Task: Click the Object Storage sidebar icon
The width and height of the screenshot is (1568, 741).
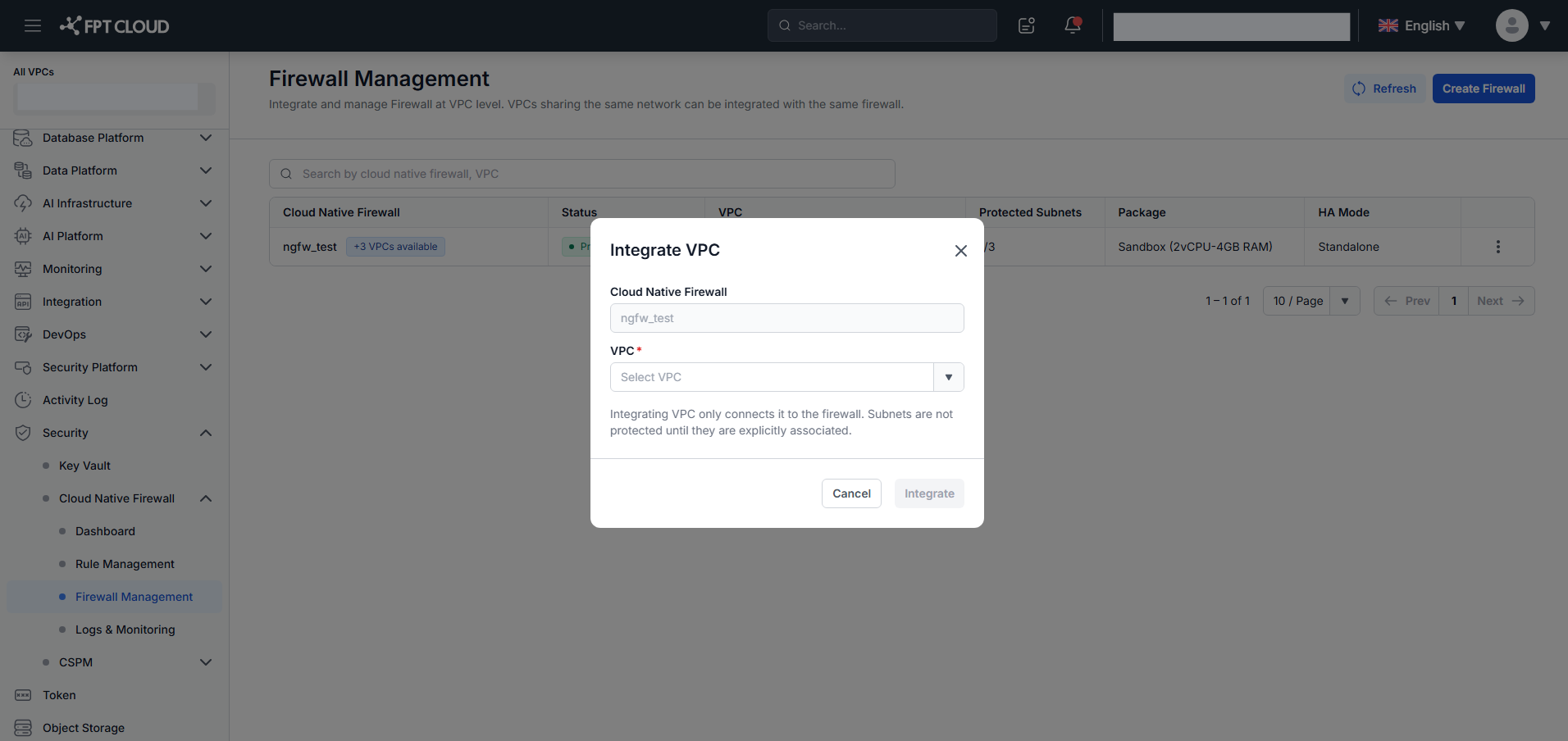Action: point(23,728)
